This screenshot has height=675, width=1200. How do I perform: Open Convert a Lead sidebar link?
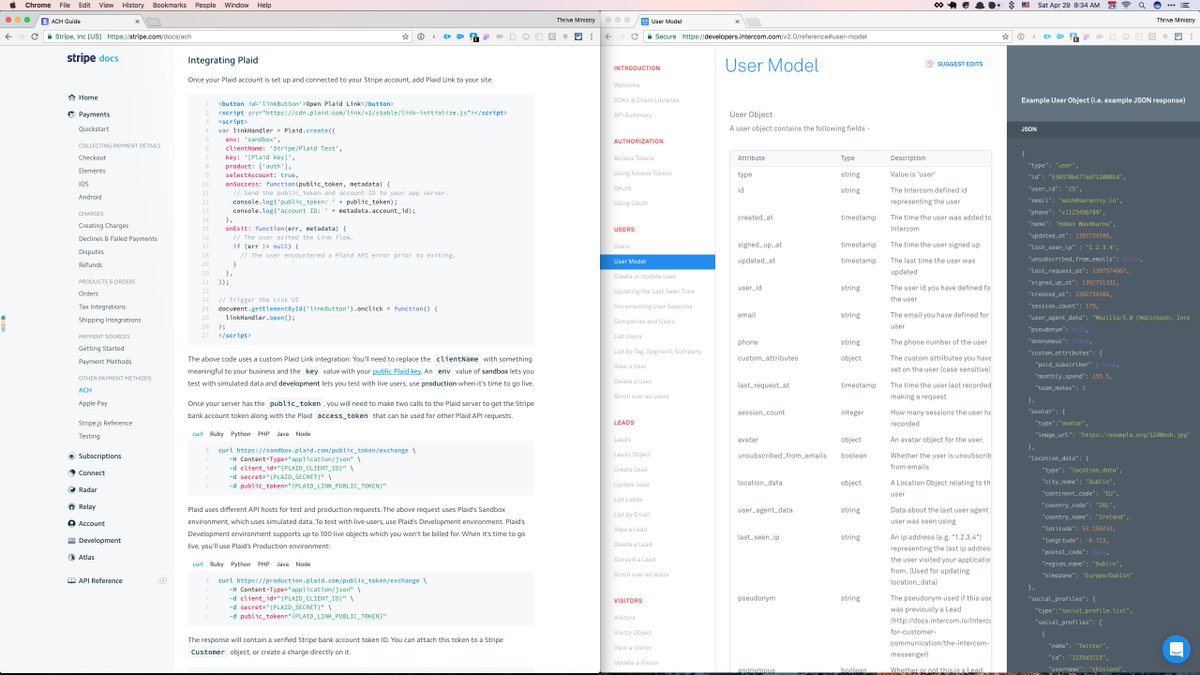pyautogui.click(x=635, y=560)
